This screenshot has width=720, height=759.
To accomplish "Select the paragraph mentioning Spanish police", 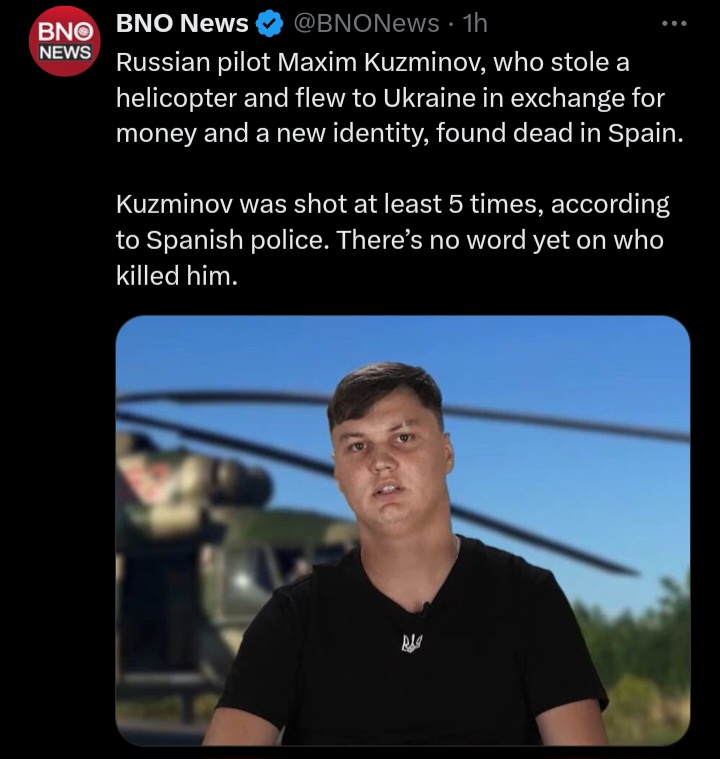I will pos(393,240).
